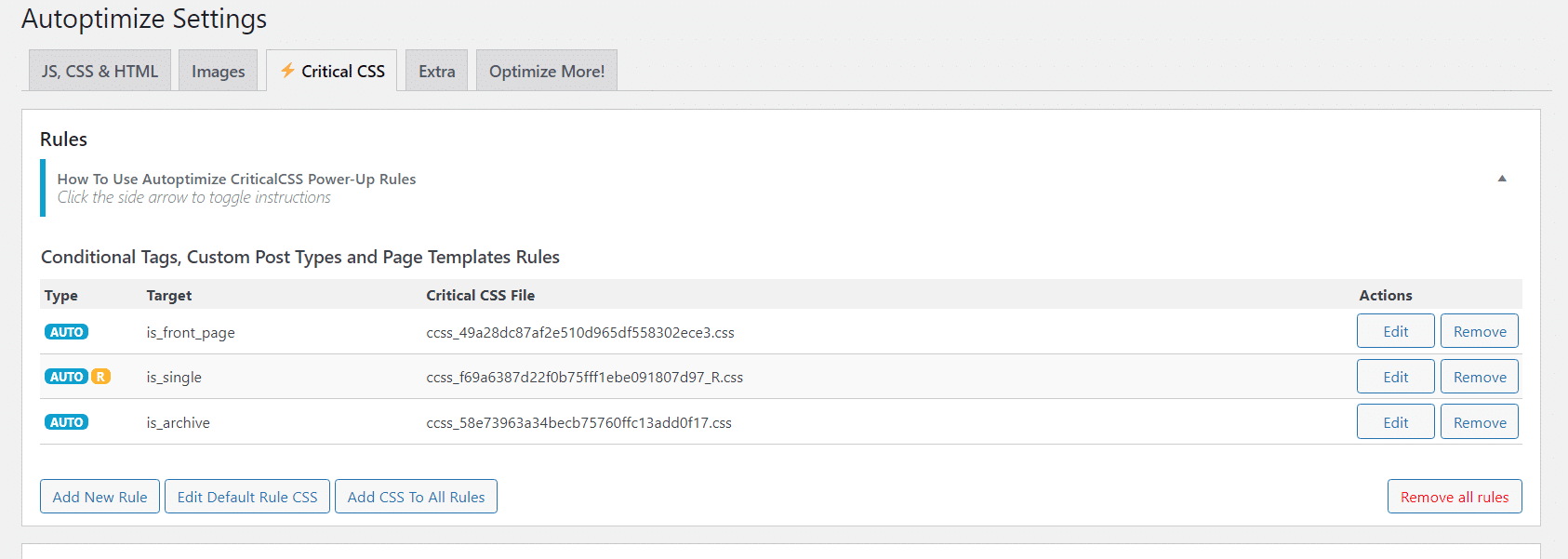Select the is_front_page target text
Screen dimensions: 1568x559
(x=191, y=333)
